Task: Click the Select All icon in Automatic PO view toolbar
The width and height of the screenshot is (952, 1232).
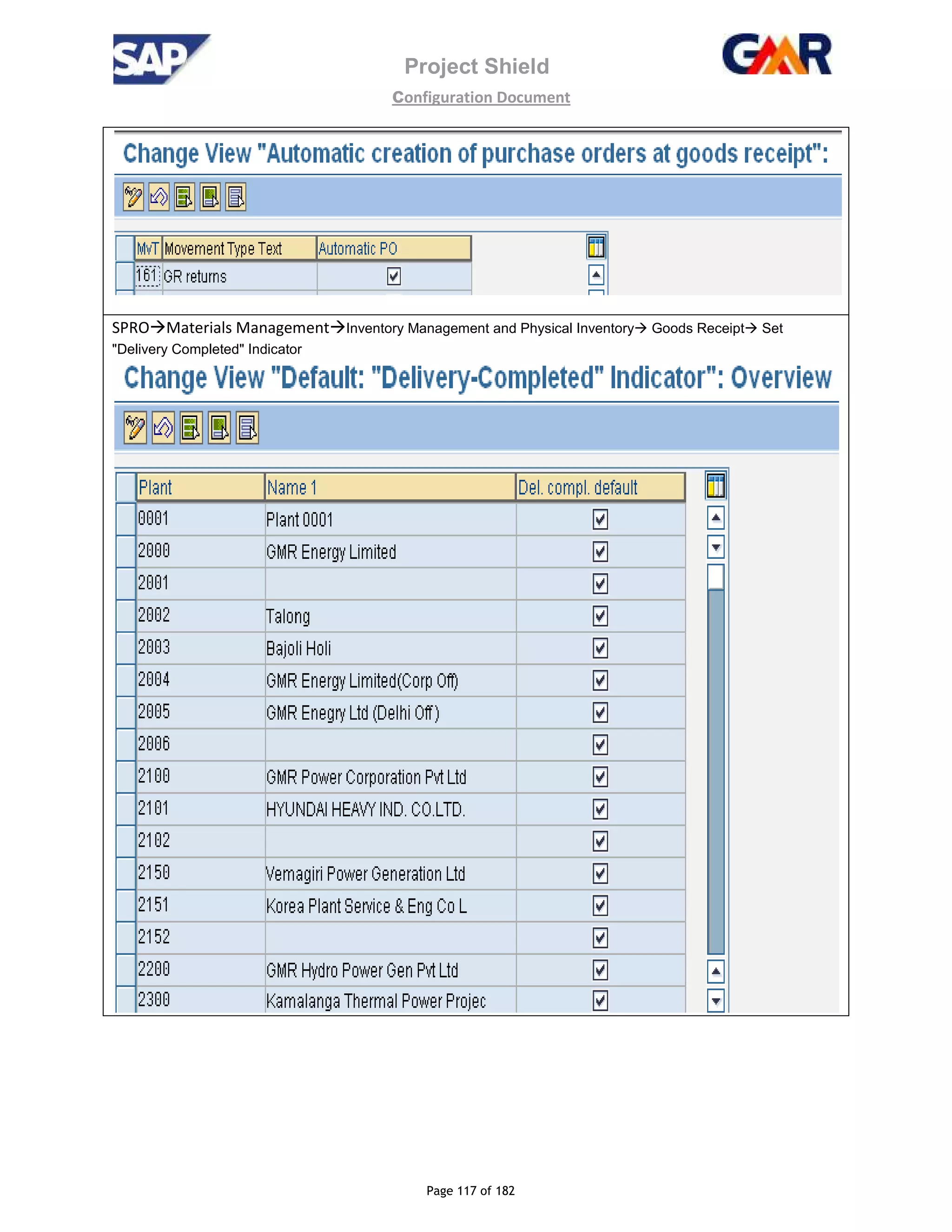Action: click(x=185, y=197)
